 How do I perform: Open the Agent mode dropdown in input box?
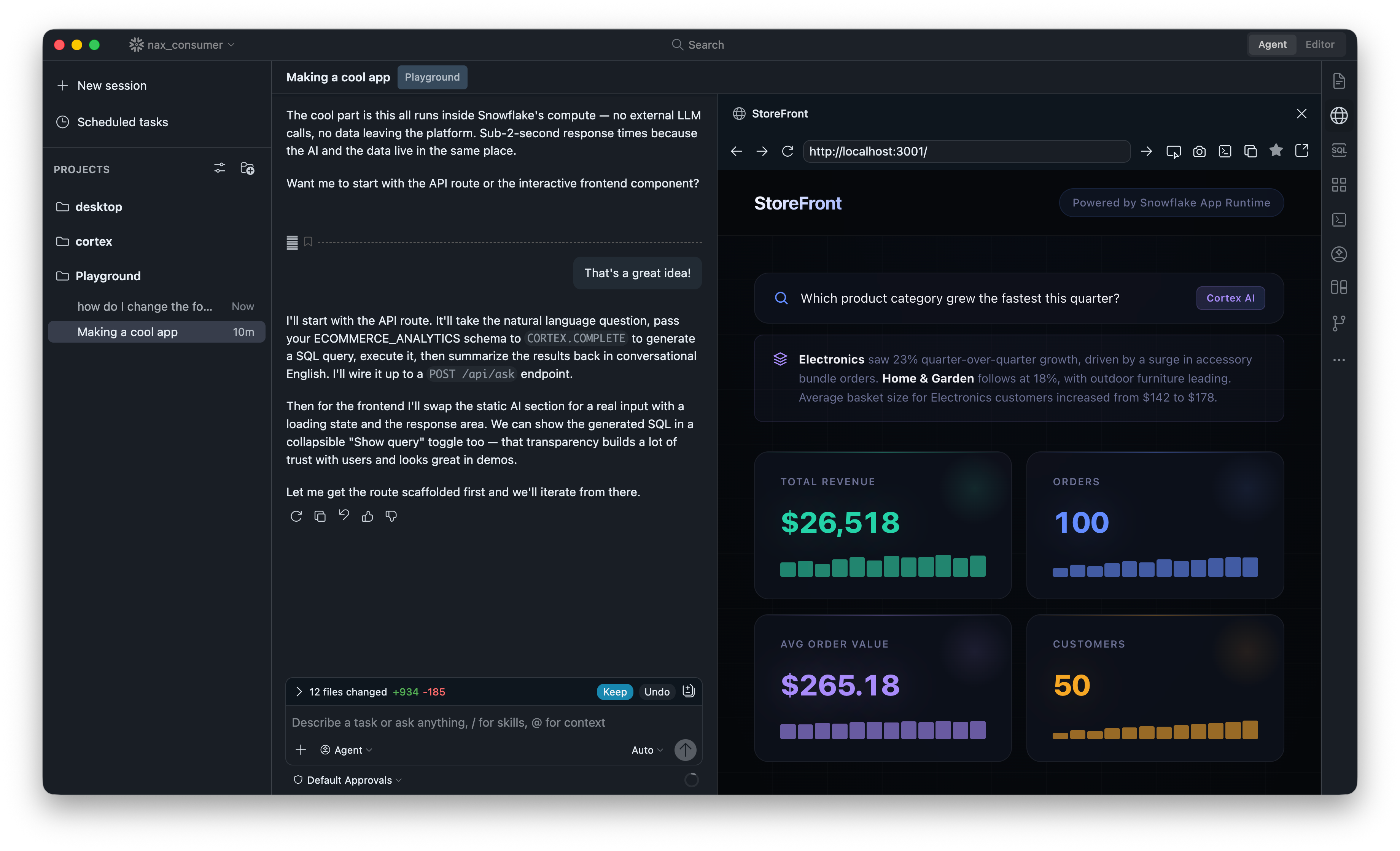pyautogui.click(x=346, y=750)
